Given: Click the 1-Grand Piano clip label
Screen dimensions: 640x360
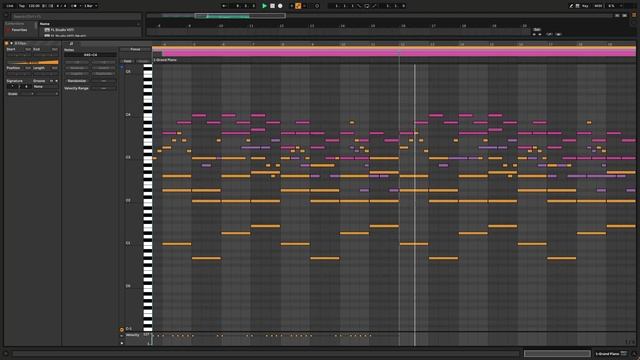Looking at the screenshot, I should tap(165, 60).
